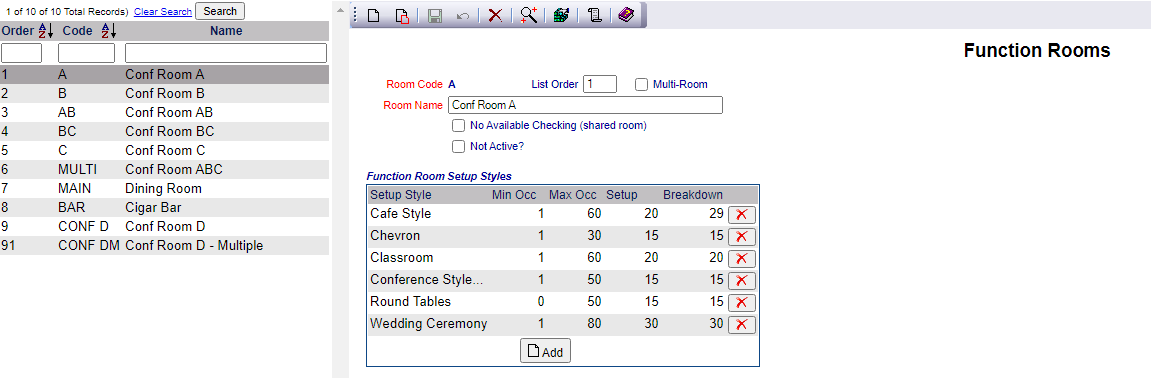This screenshot has width=1151, height=378.
Task: Select Conf Room AB in list
Action: (164, 112)
